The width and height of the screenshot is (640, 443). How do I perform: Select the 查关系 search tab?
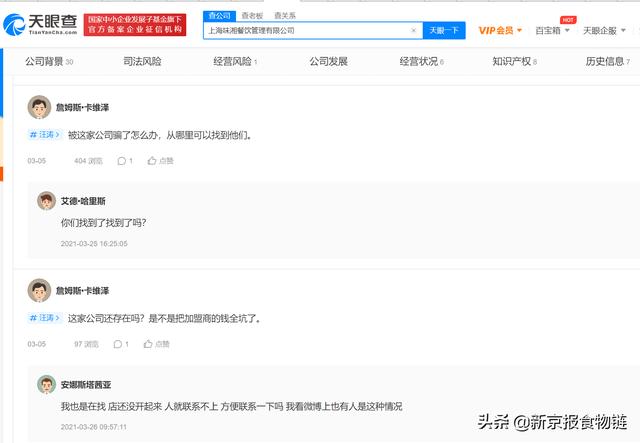(x=285, y=16)
